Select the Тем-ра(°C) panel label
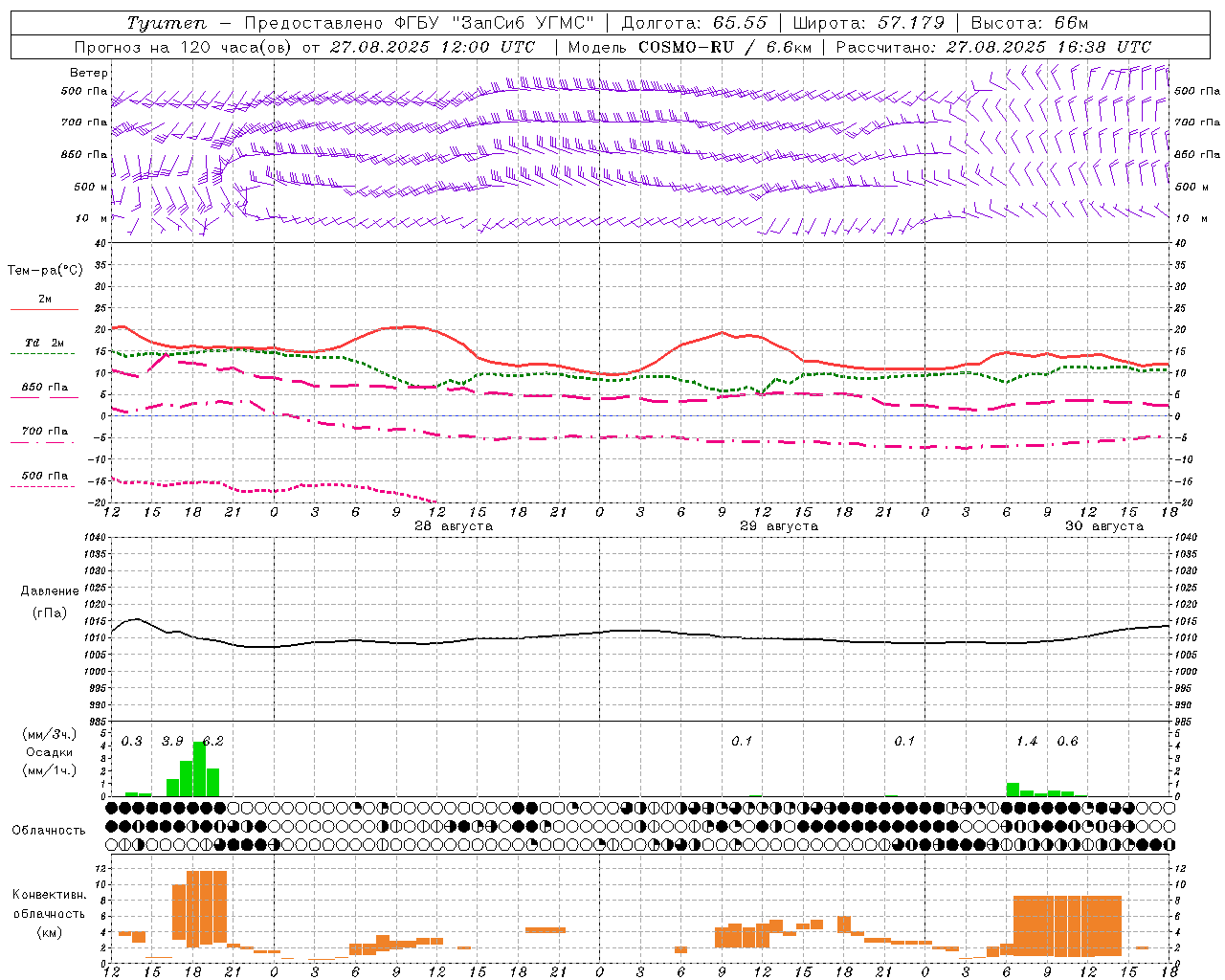1225x980 pixels. click(45, 271)
